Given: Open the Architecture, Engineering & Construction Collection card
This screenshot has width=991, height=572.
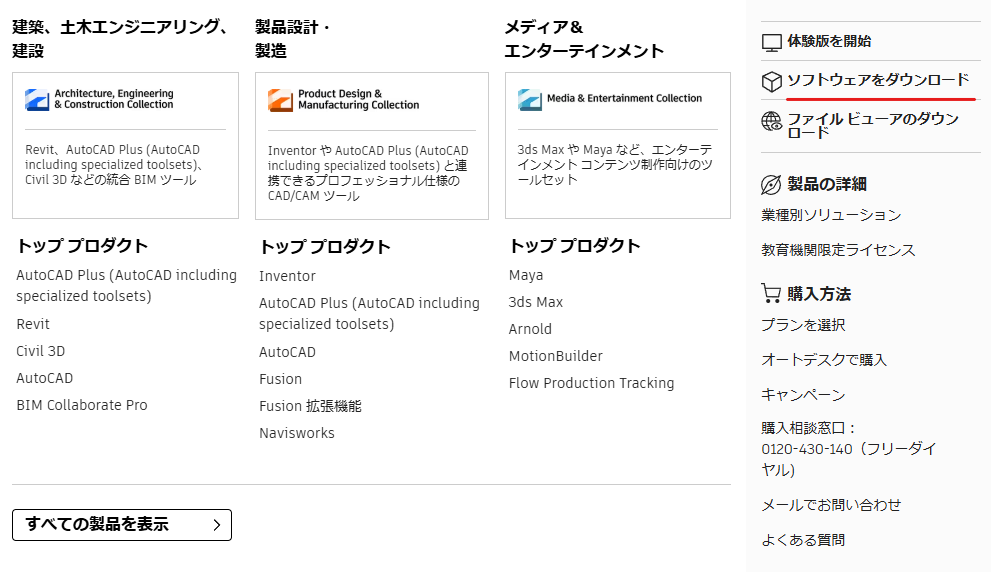Looking at the screenshot, I should (125, 145).
